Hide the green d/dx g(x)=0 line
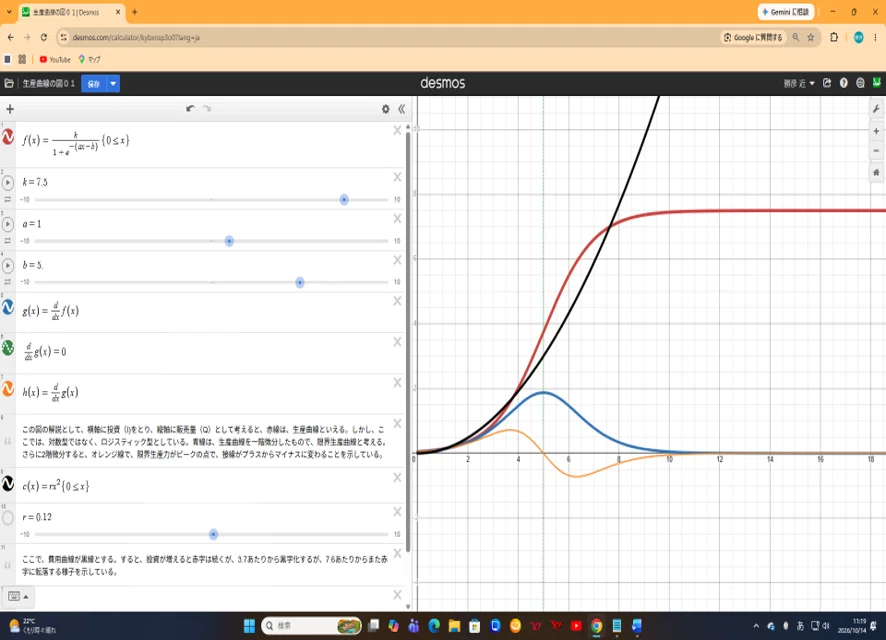 [8, 348]
